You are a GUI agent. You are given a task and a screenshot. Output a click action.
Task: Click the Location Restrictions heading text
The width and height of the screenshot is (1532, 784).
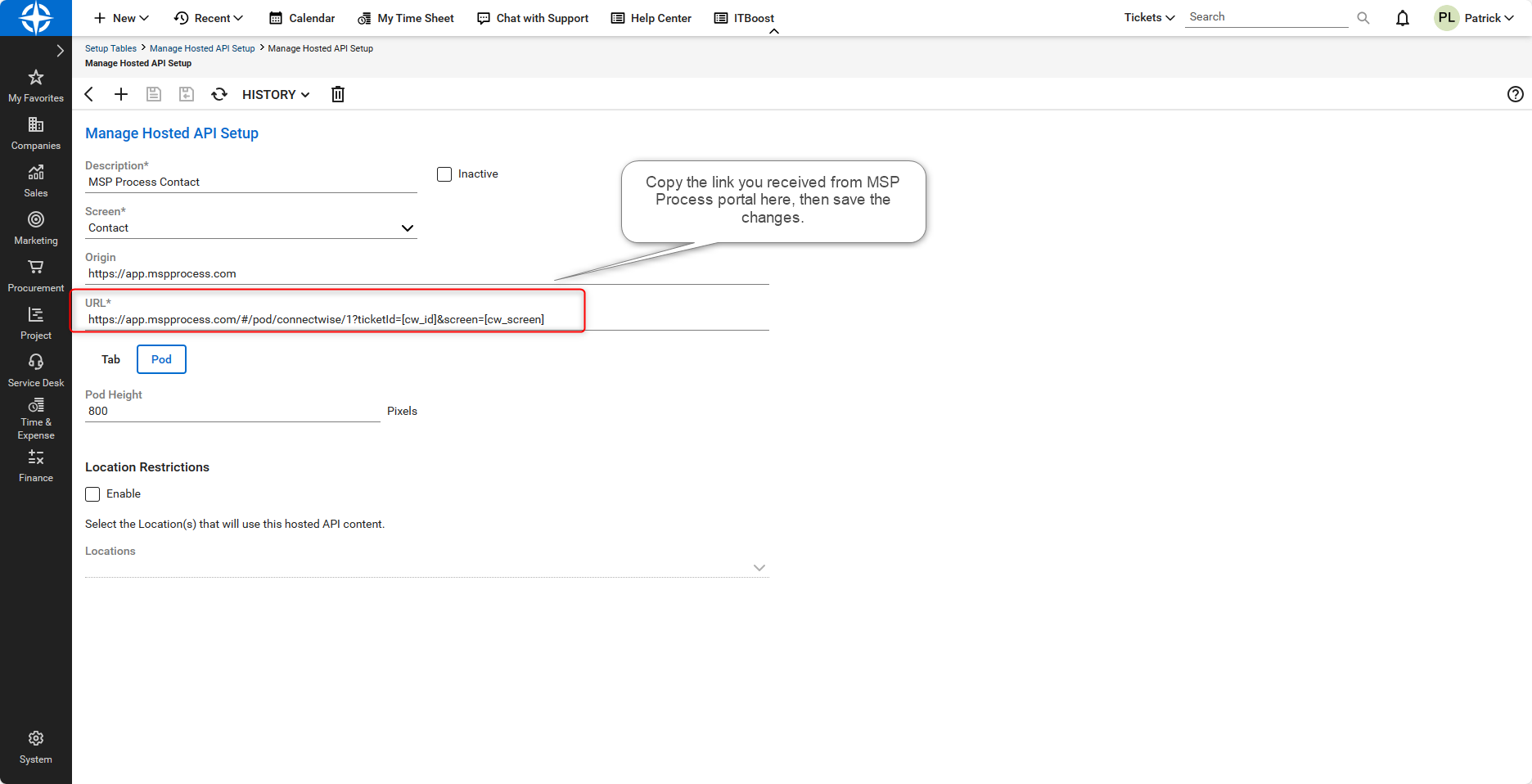point(147,467)
